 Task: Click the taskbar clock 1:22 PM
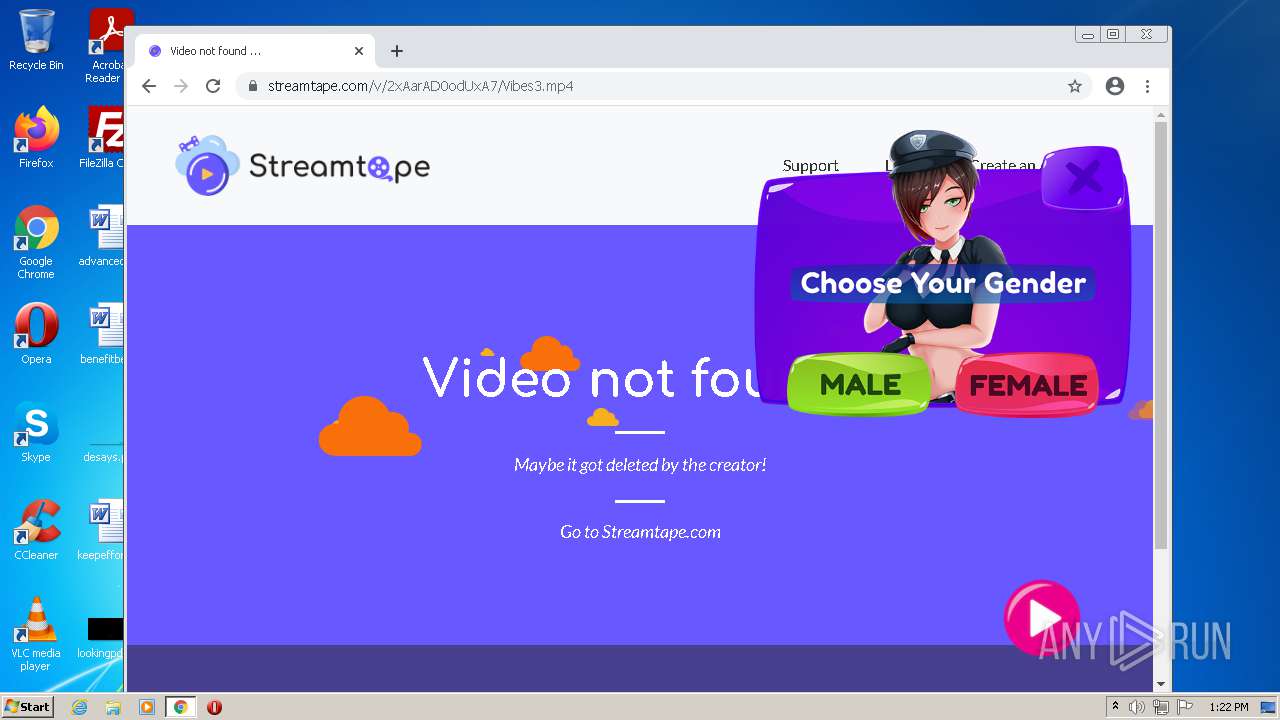(1228, 707)
